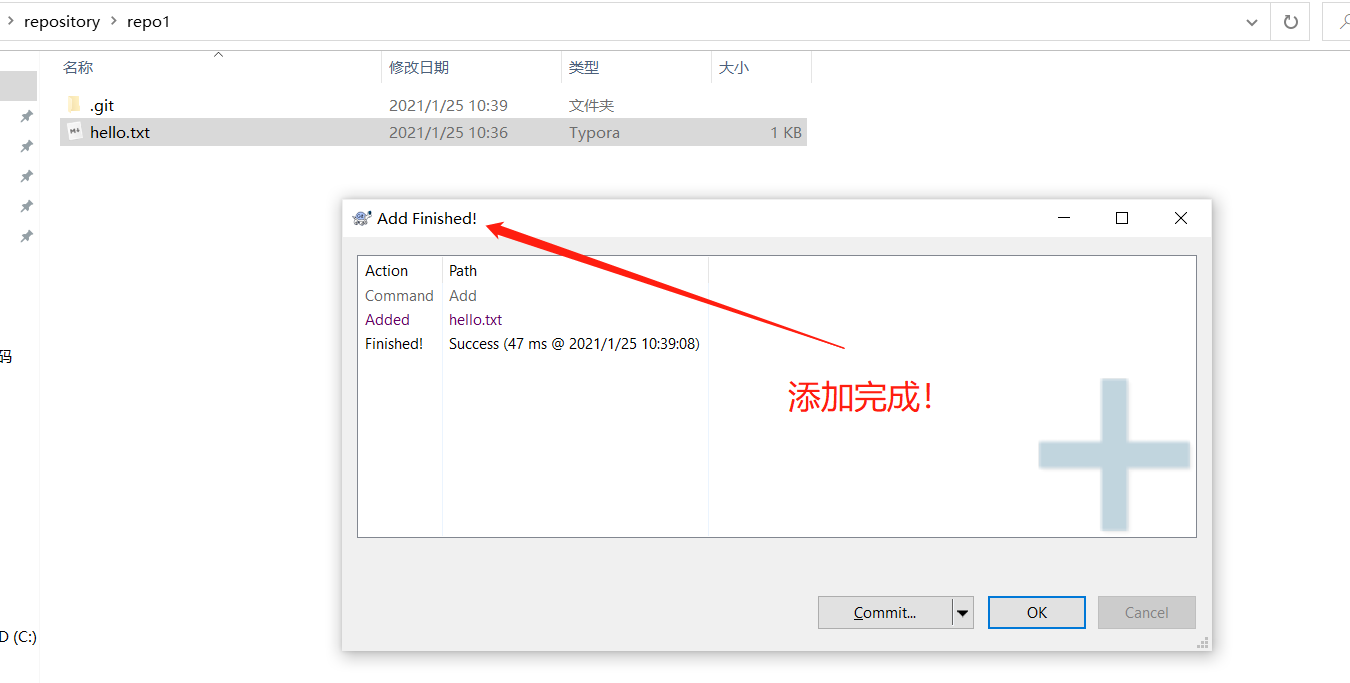Open address bar history dropdown
Screen dimensions: 1350x683
pos(1252,21)
